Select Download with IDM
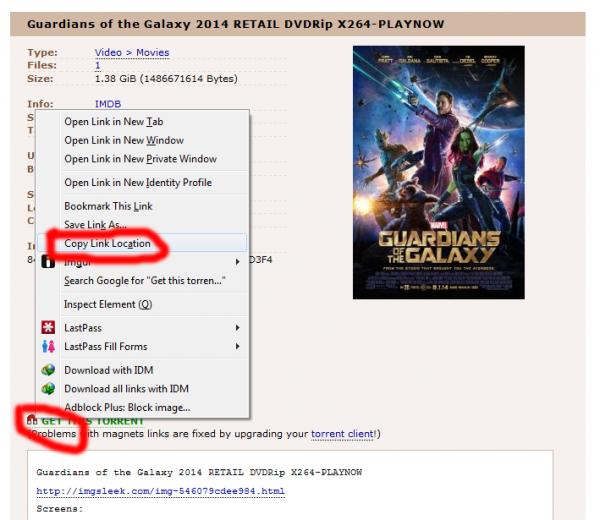This screenshot has width=600, height=520. point(142,370)
